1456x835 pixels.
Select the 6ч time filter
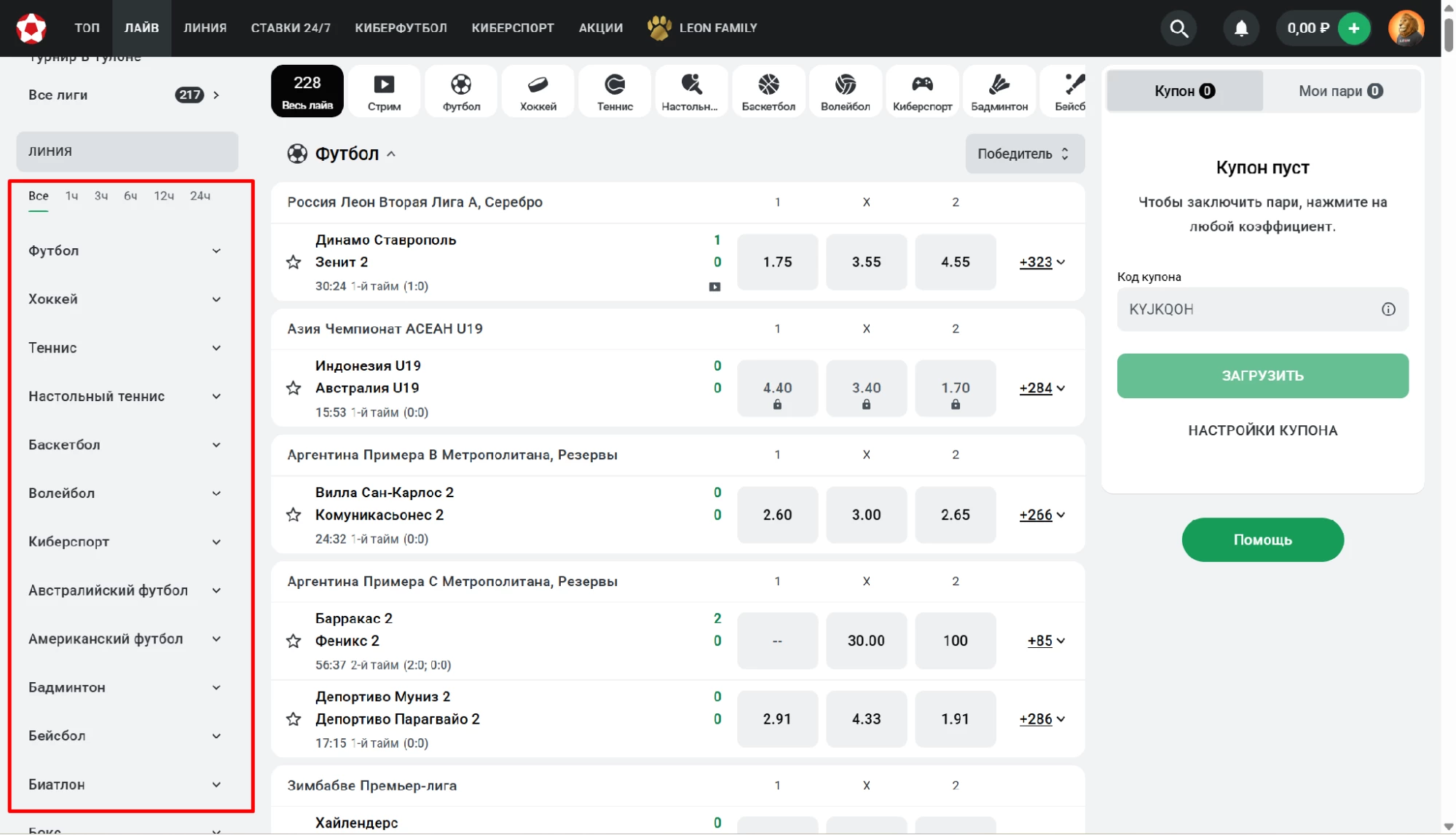(x=130, y=196)
